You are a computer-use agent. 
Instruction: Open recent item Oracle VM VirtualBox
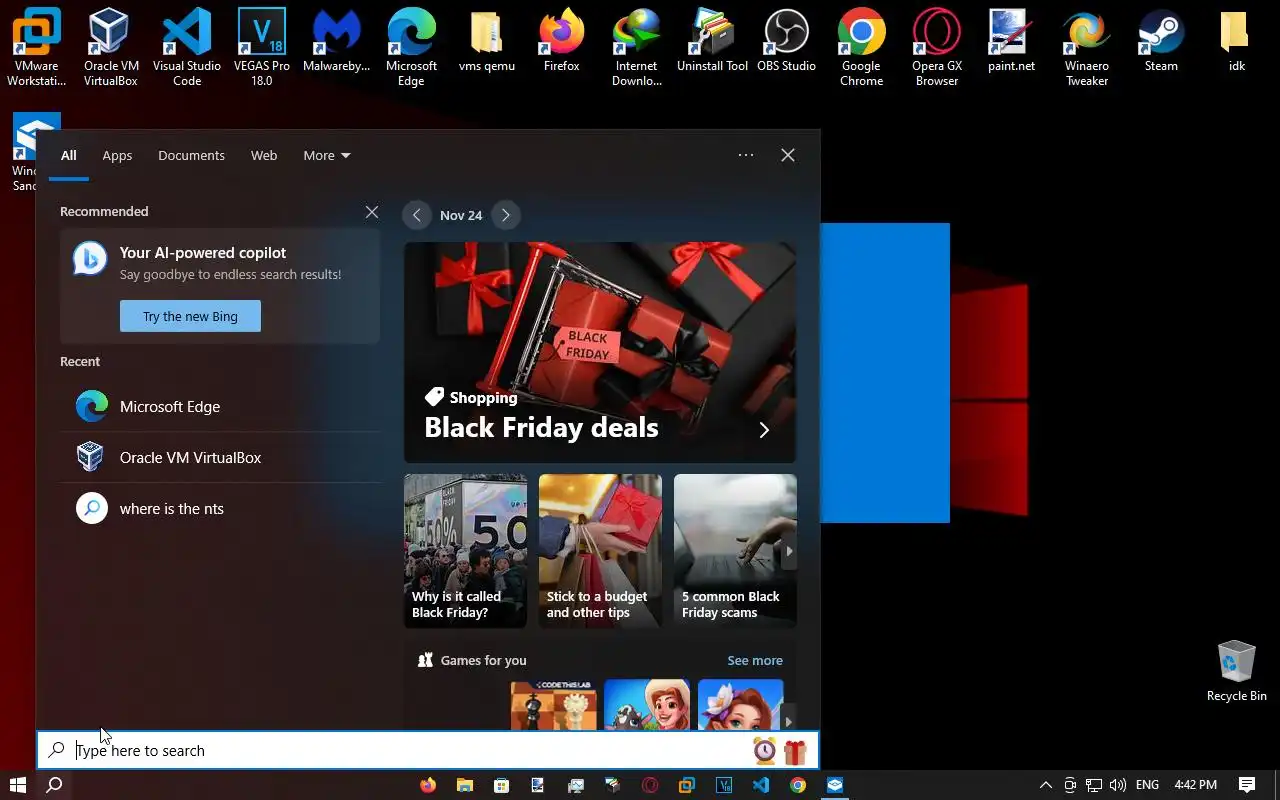pyautogui.click(x=220, y=457)
